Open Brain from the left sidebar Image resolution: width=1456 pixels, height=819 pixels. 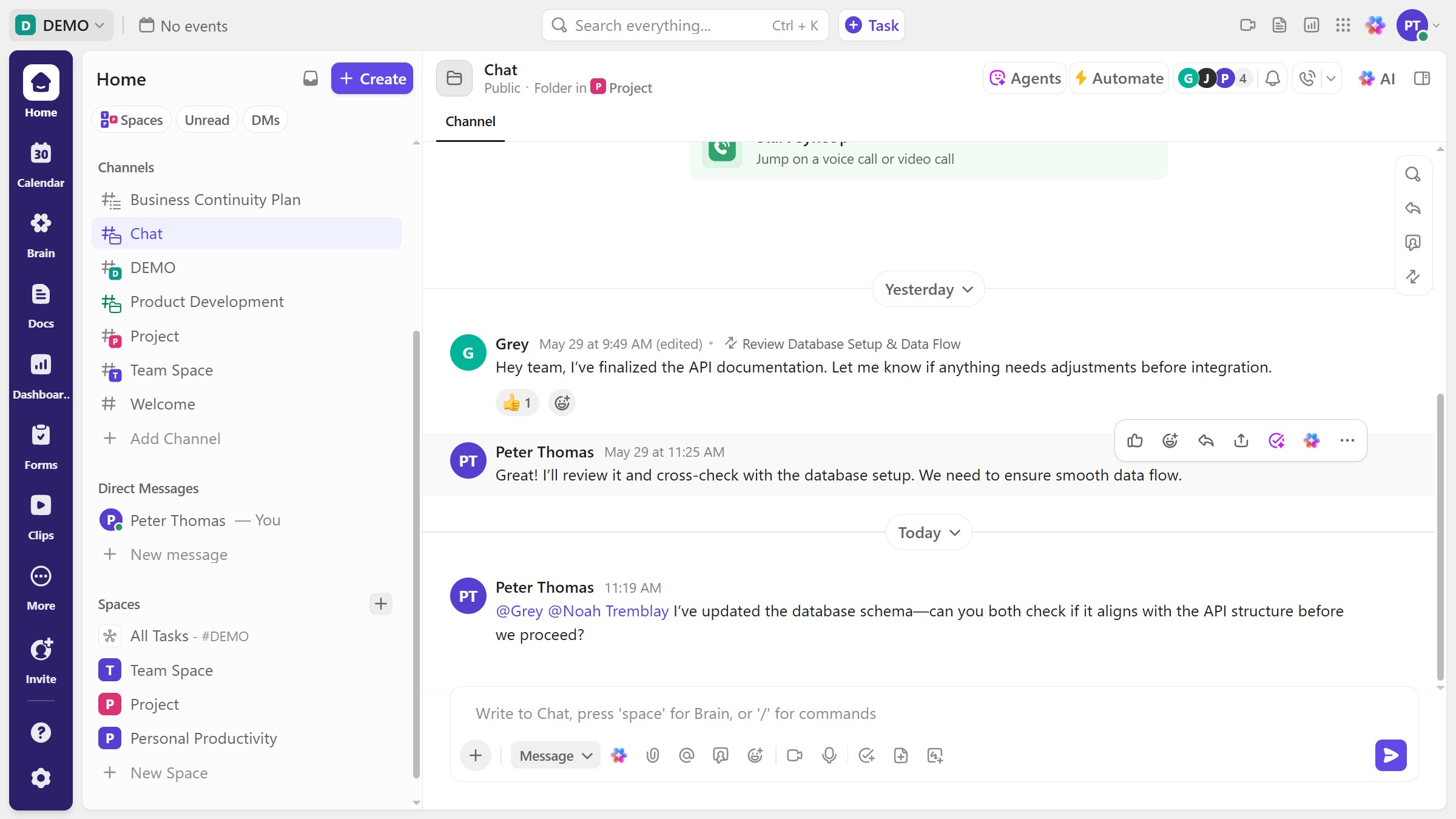[x=41, y=234]
